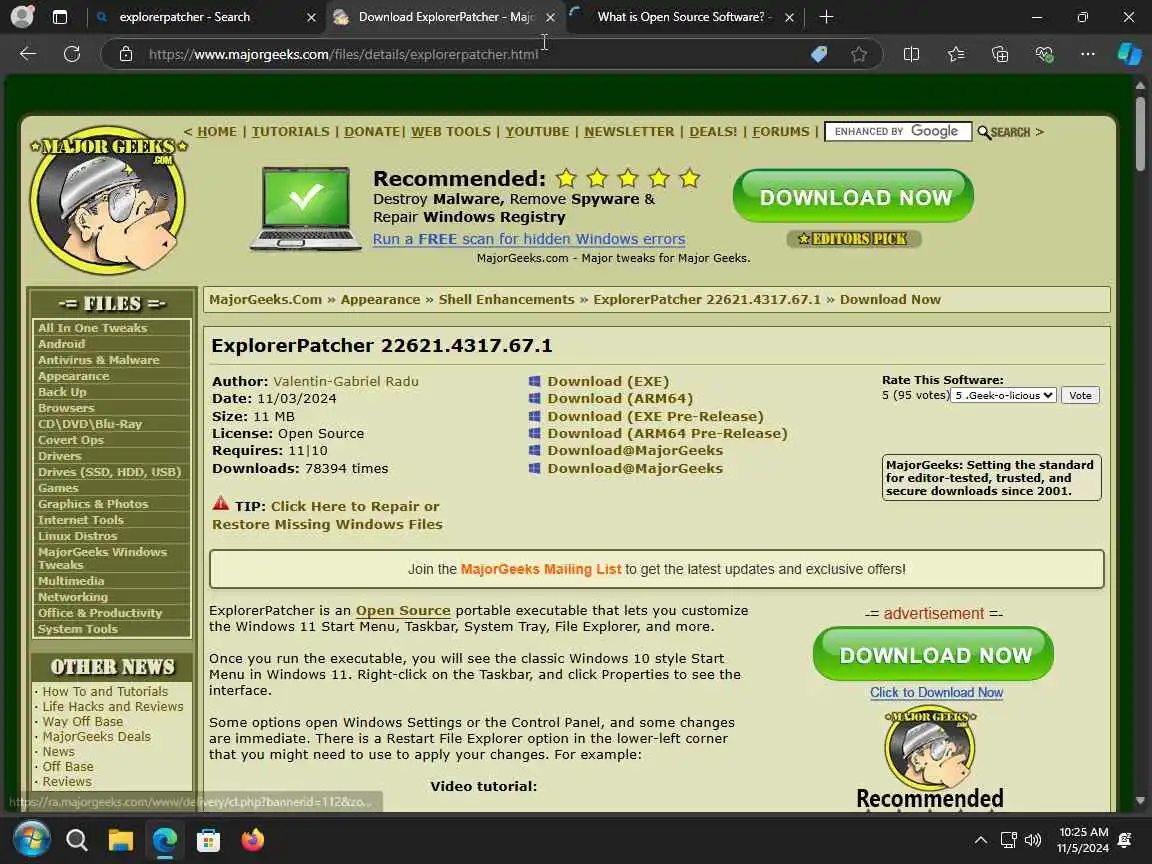The width and height of the screenshot is (1152, 864).
Task: Click the EDITORS PICK badge
Action: click(x=854, y=239)
